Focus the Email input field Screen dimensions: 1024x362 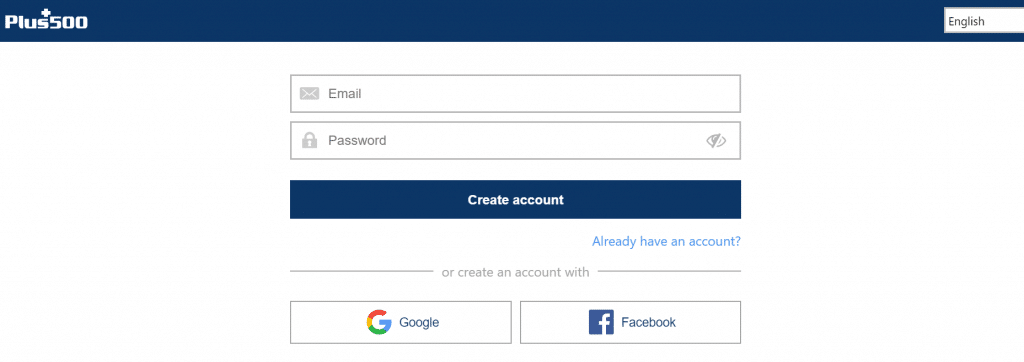515,93
